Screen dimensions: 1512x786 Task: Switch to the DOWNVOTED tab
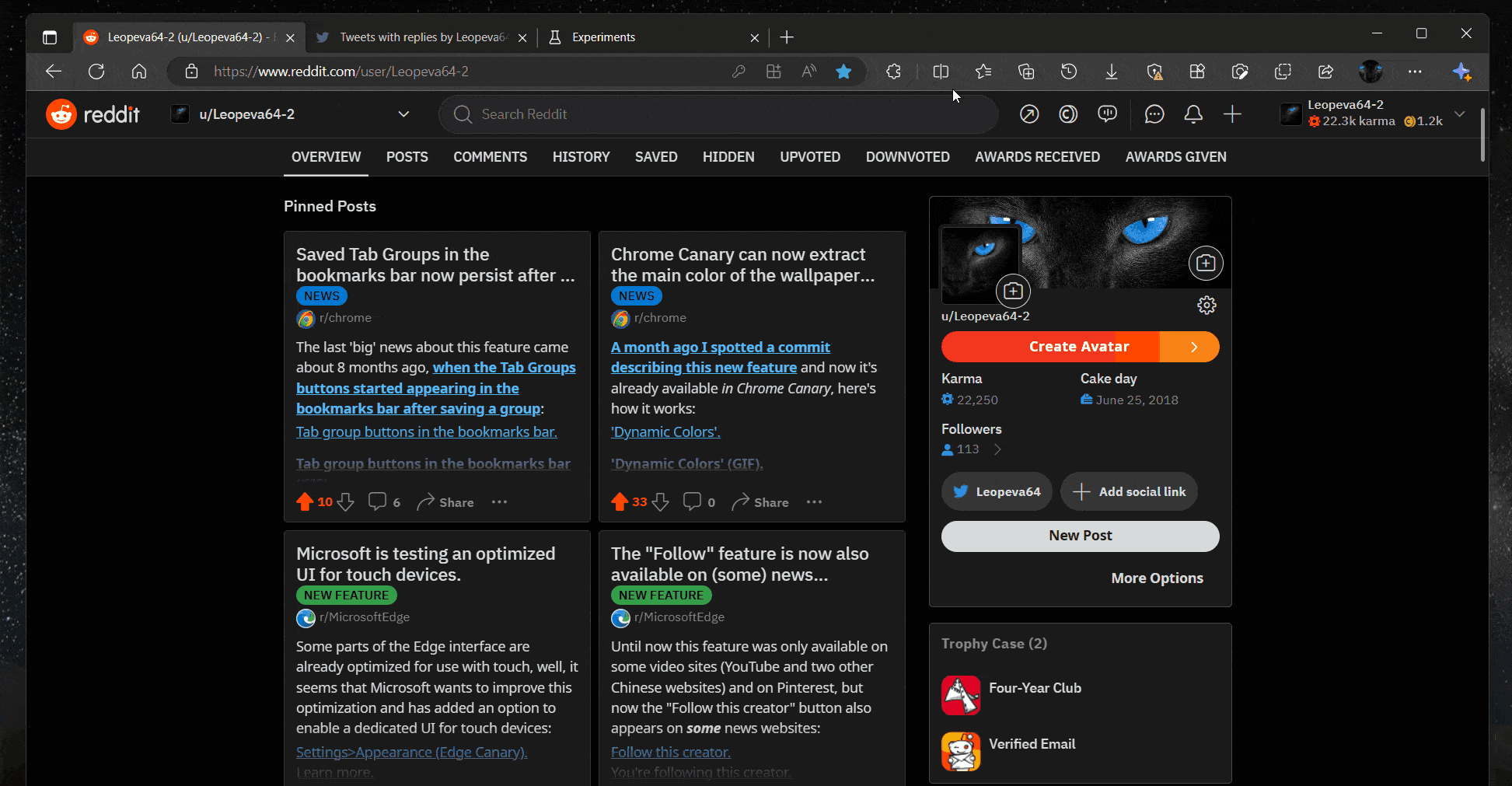pyautogui.click(x=908, y=157)
